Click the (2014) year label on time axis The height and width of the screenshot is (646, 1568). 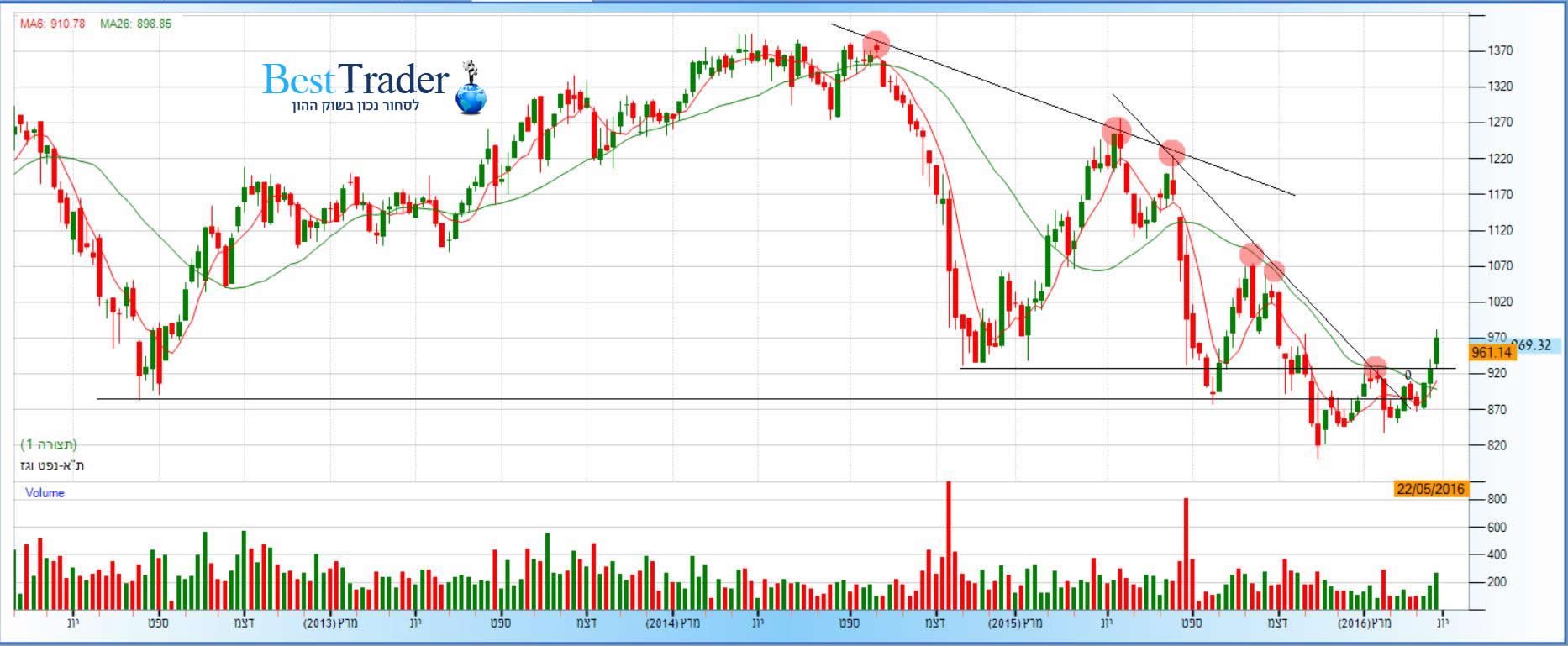tap(661, 623)
